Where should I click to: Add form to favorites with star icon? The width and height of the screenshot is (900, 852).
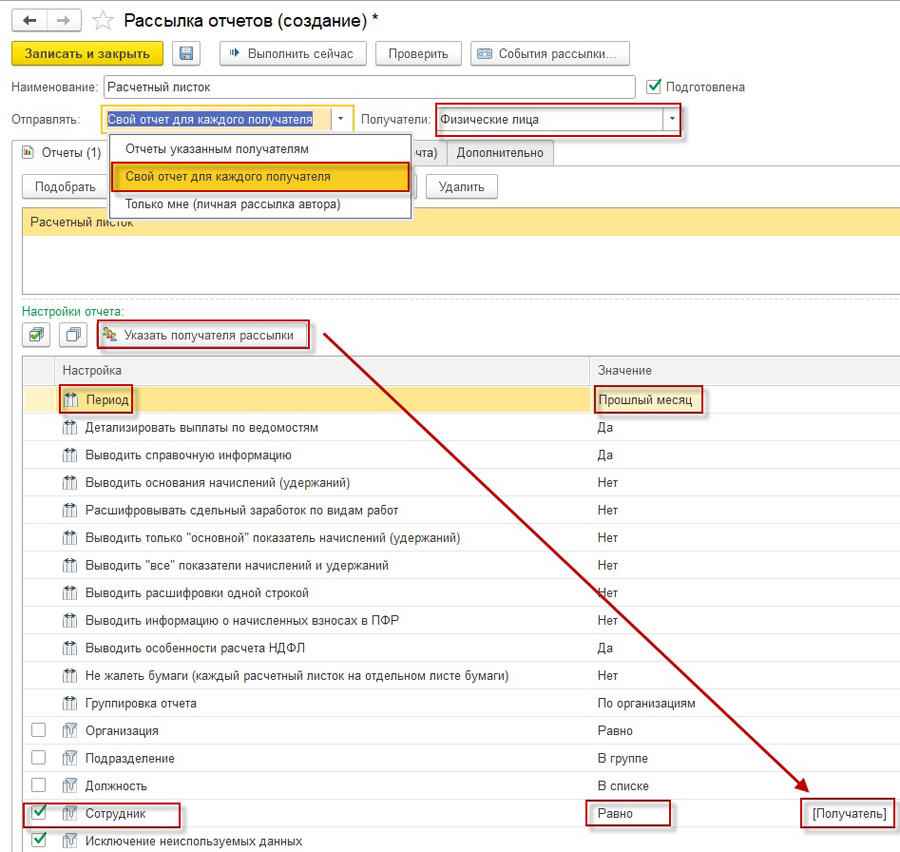102,20
